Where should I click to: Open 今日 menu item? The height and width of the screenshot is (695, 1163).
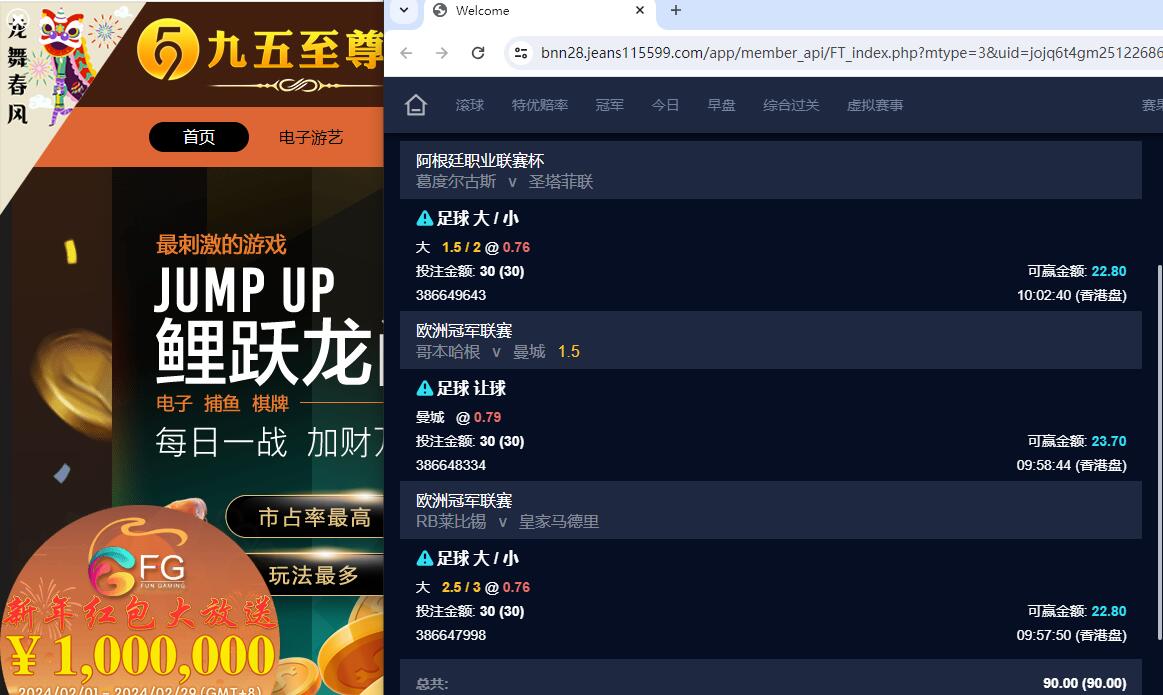[665, 105]
